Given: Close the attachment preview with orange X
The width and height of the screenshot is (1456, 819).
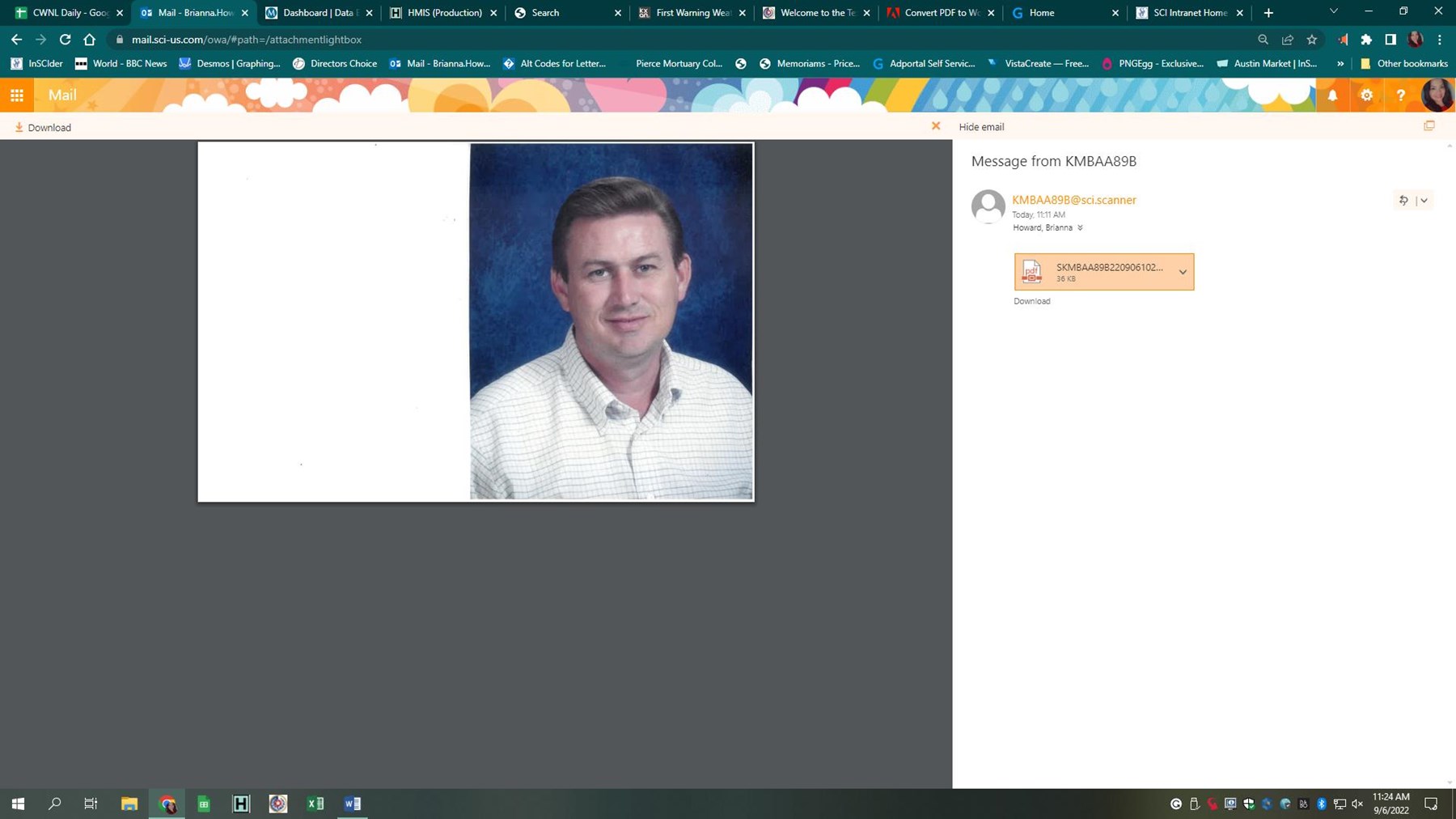Looking at the screenshot, I should pyautogui.click(x=936, y=126).
